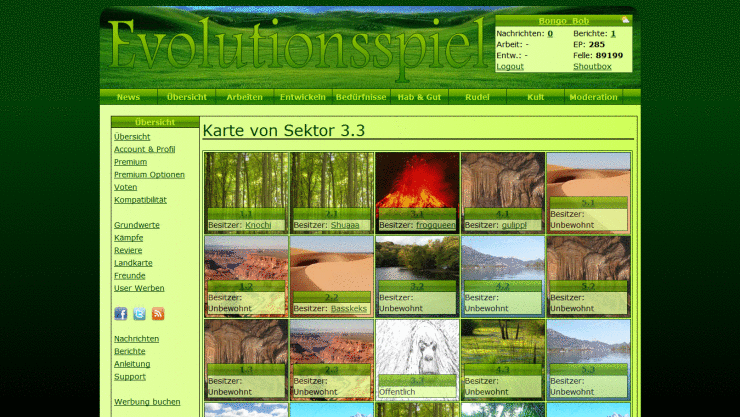Open the Shoutbox link
The width and height of the screenshot is (740, 417).
[x=592, y=67]
